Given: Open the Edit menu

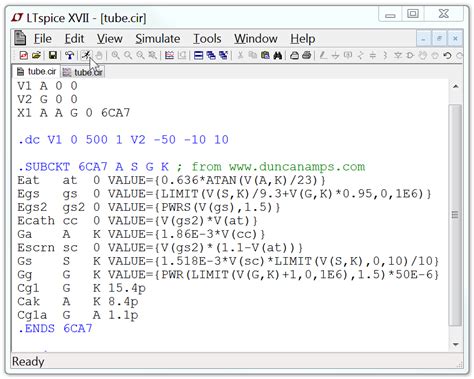Looking at the screenshot, I should [x=74, y=39].
